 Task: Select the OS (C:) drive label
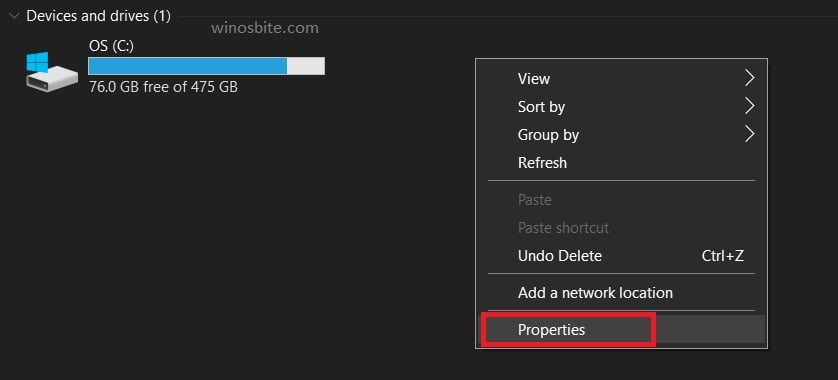(111, 46)
